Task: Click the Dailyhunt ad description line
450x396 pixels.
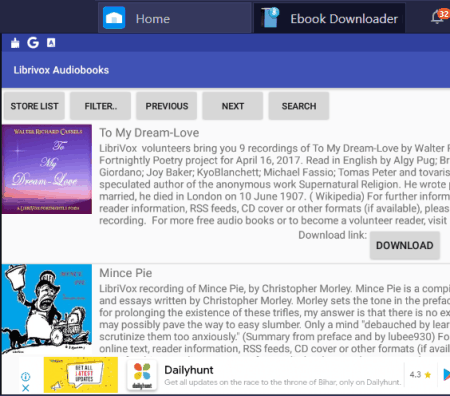Action: coord(283,382)
